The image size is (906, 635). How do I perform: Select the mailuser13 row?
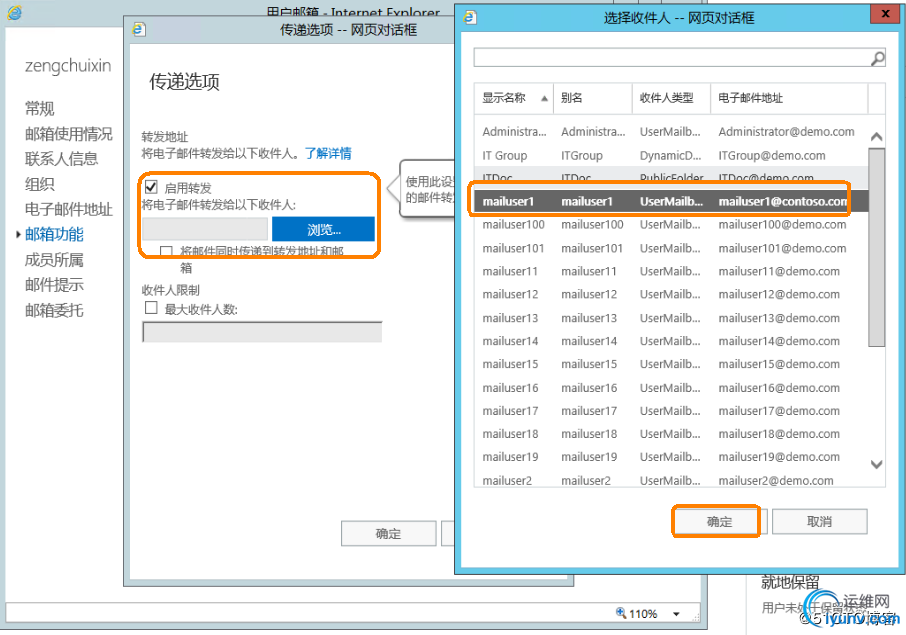[x=671, y=318]
